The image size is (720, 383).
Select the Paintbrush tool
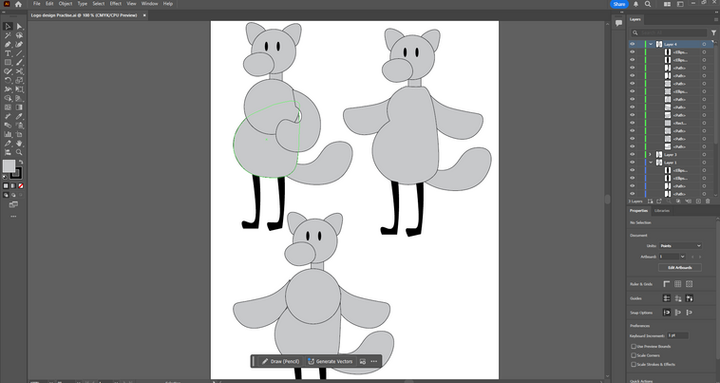click(x=19, y=62)
